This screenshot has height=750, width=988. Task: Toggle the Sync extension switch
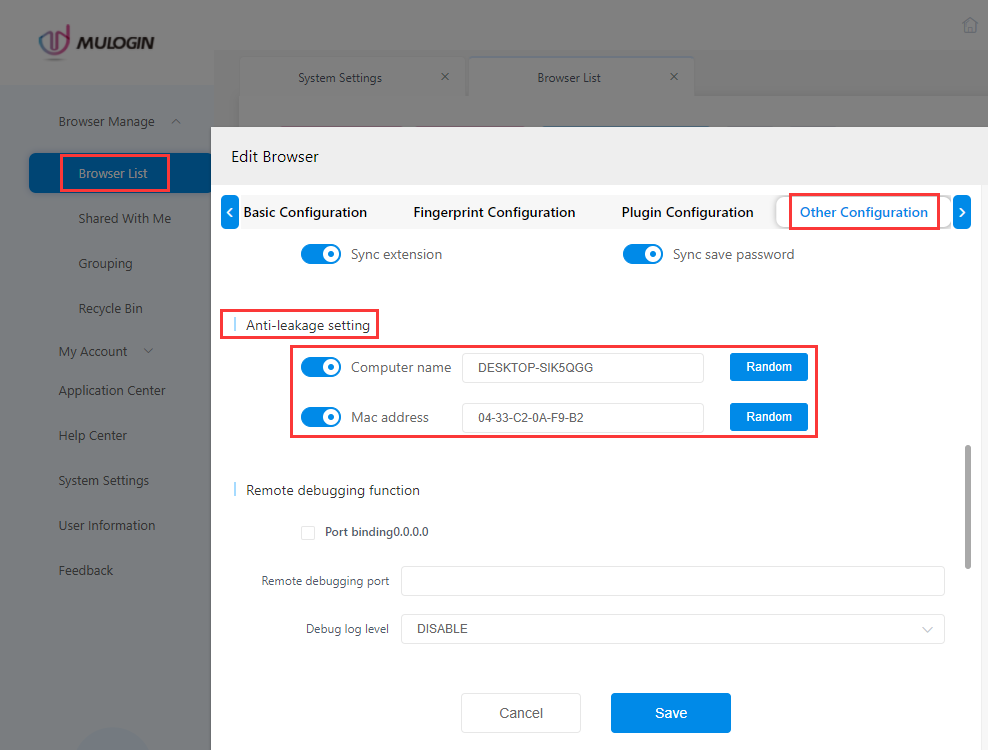click(x=321, y=254)
